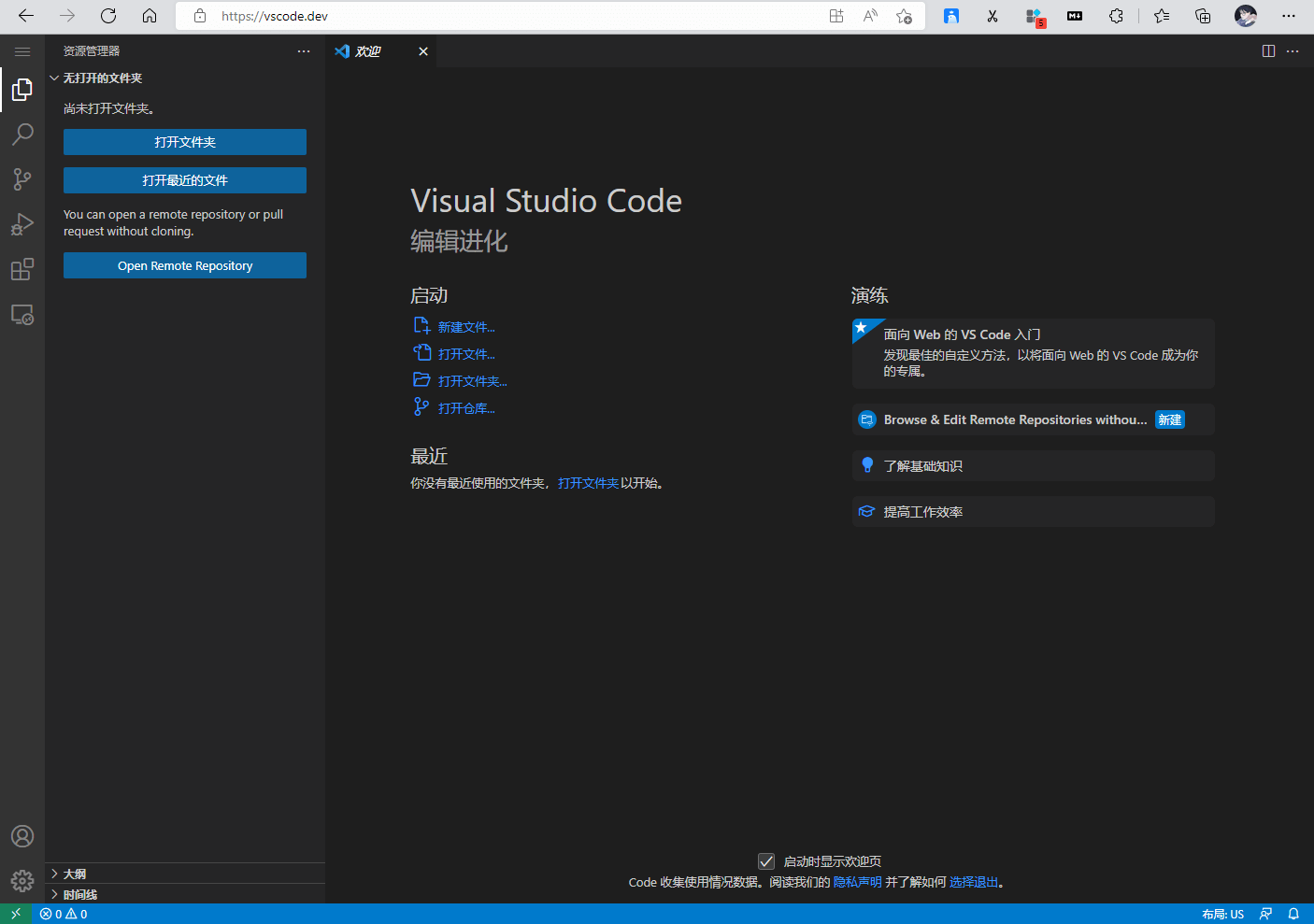Click the site lock icon in address bar
The width and height of the screenshot is (1314, 924).
[x=200, y=16]
